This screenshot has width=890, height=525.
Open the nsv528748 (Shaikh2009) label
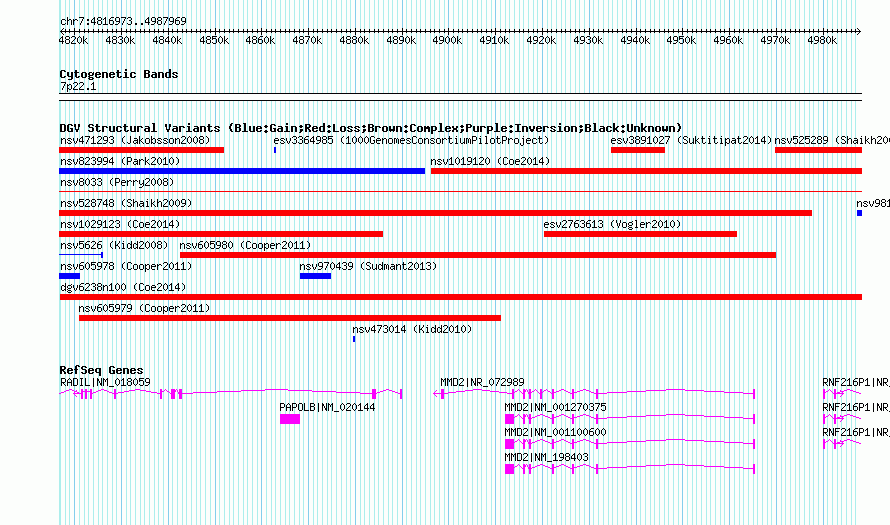126,203
